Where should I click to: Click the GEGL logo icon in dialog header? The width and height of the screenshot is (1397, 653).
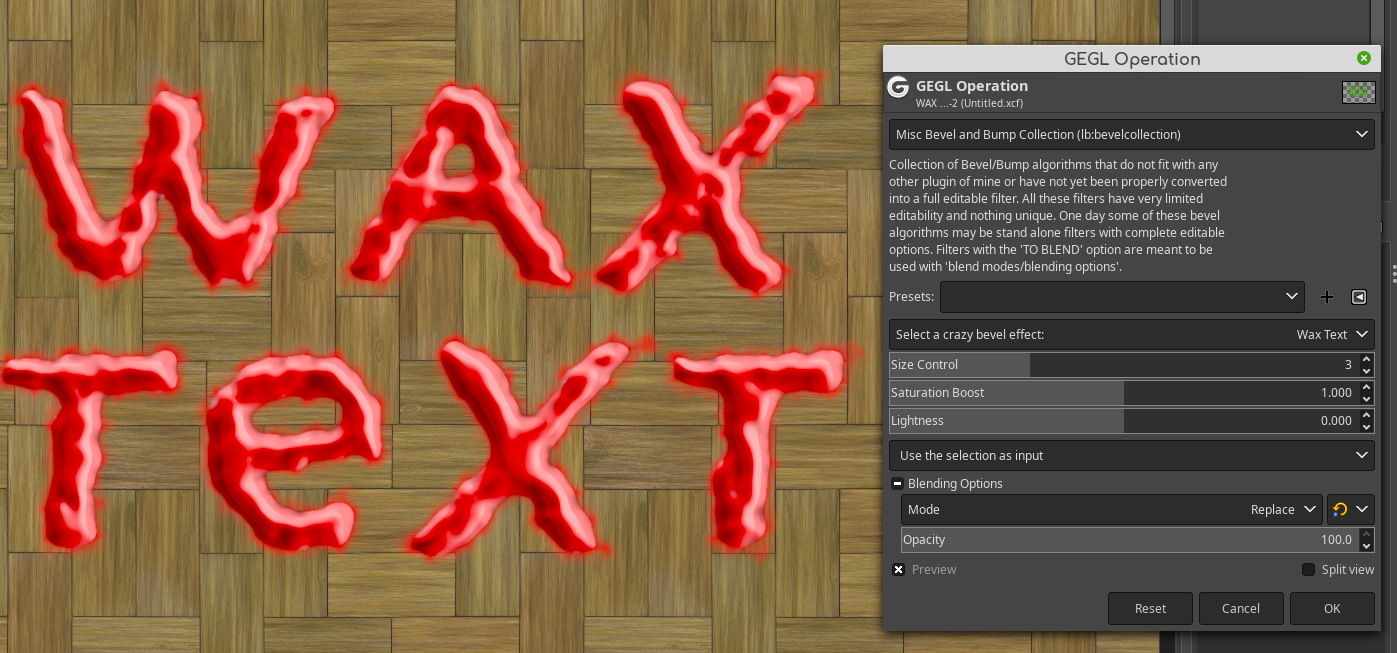[x=898, y=87]
